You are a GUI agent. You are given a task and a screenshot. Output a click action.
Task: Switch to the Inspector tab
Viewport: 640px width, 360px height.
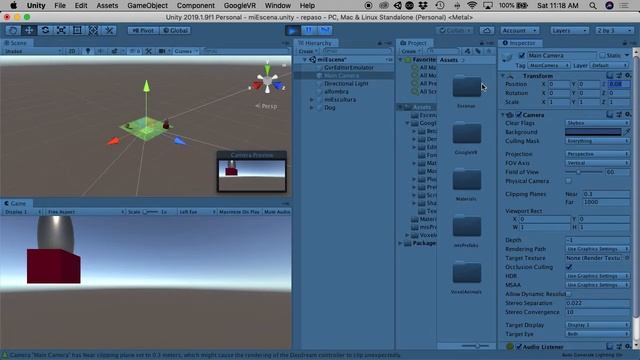[x=520, y=43]
